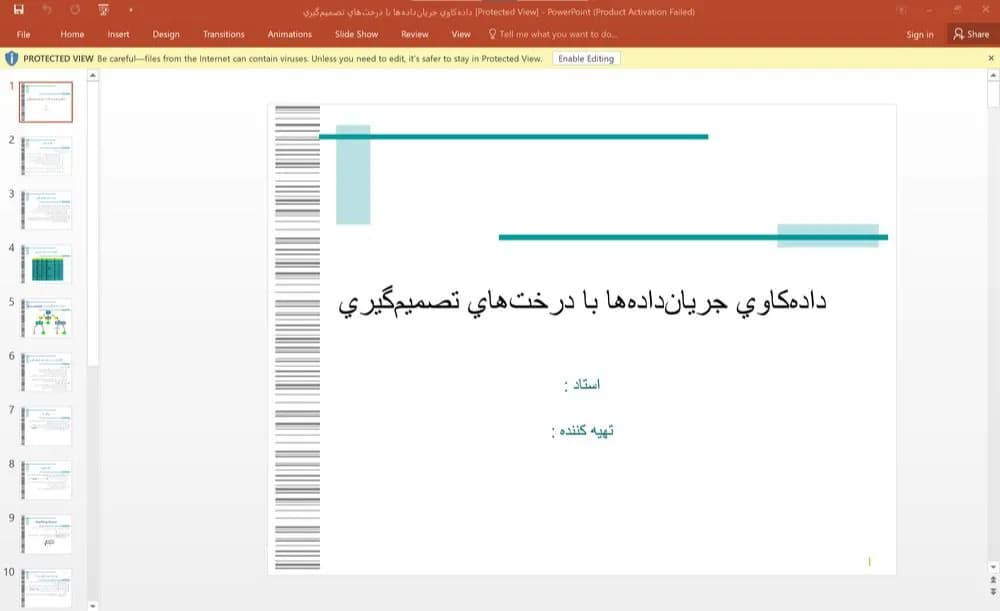Open the Customize Quick Access Toolbar dropdown

click(x=131, y=10)
